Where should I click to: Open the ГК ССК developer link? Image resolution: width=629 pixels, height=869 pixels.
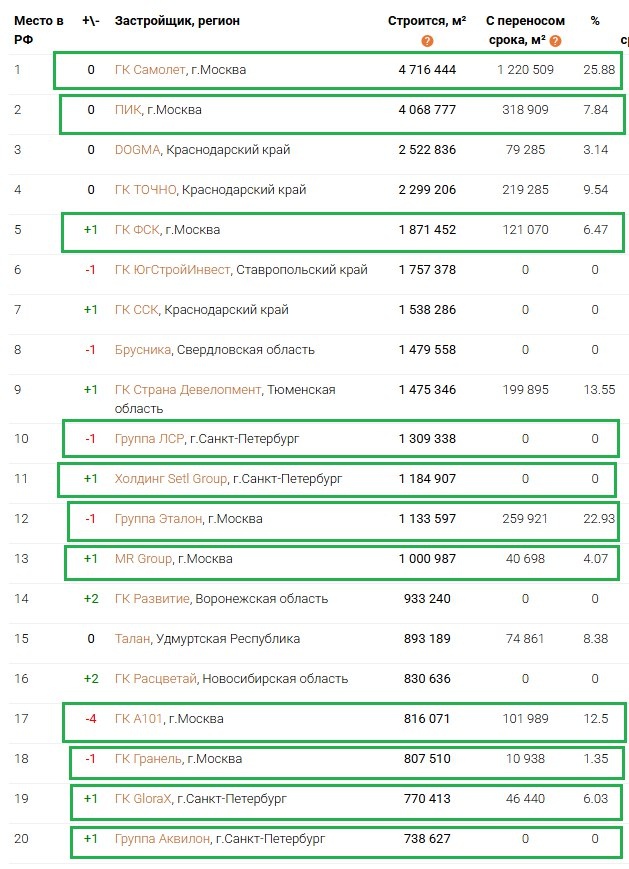coord(136,309)
